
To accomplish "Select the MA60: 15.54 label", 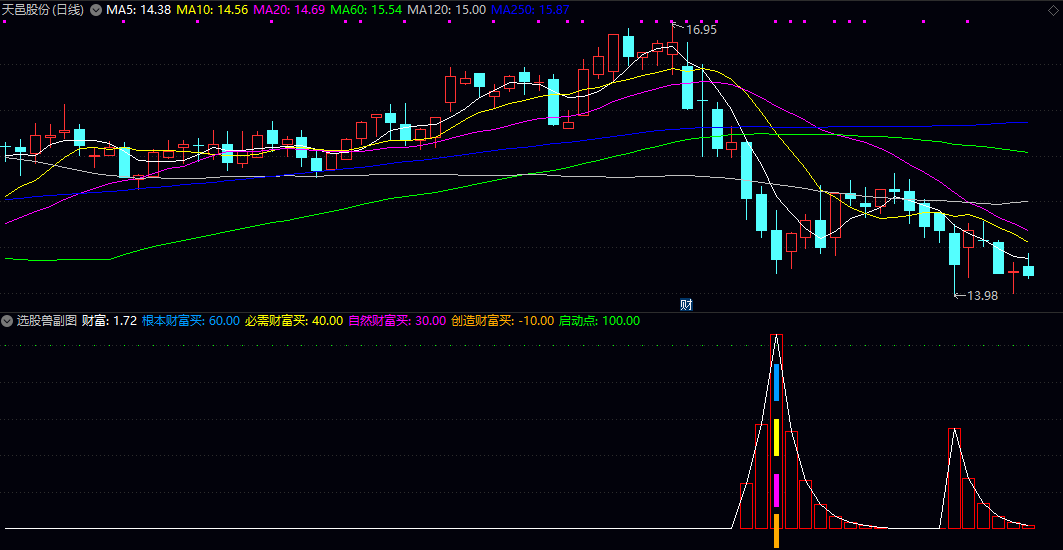I will pos(368,10).
